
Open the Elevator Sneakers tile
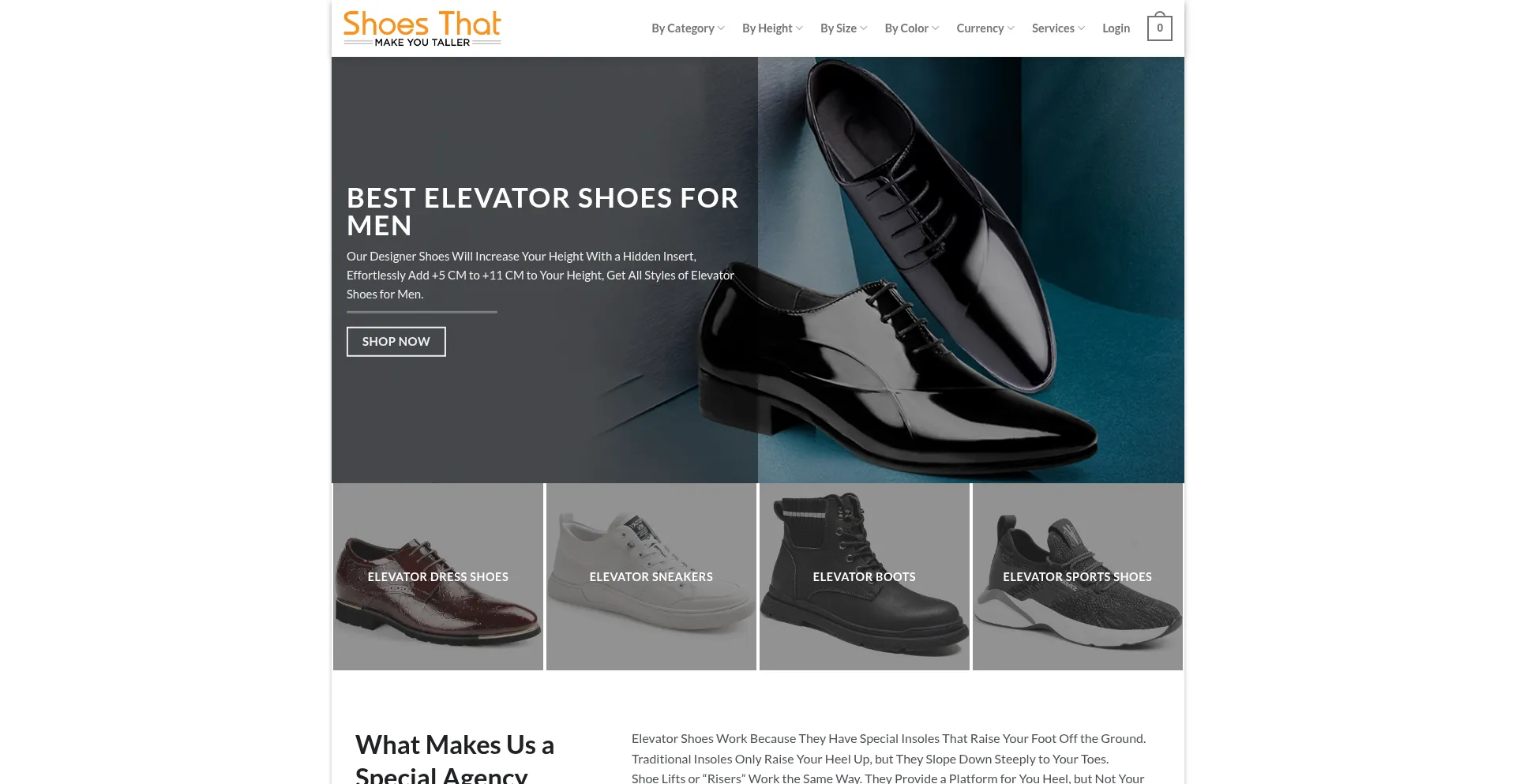click(x=651, y=577)
